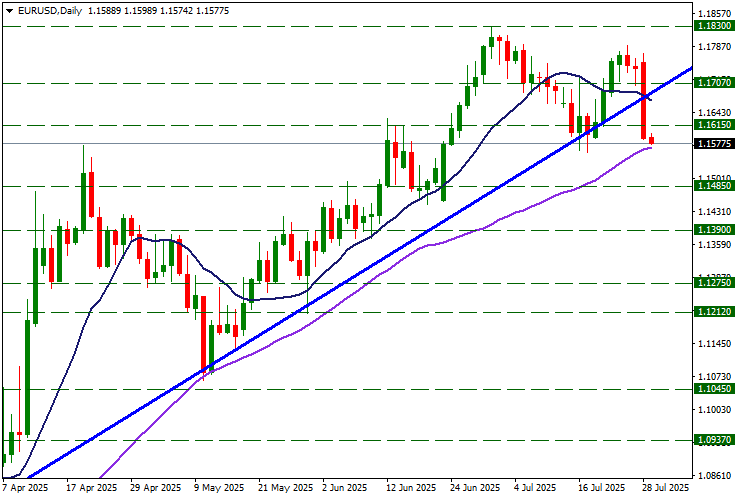Click the 12 Jun 2025 date label
This screenshot has width=738, height=499.
click(x=412, y=488)
